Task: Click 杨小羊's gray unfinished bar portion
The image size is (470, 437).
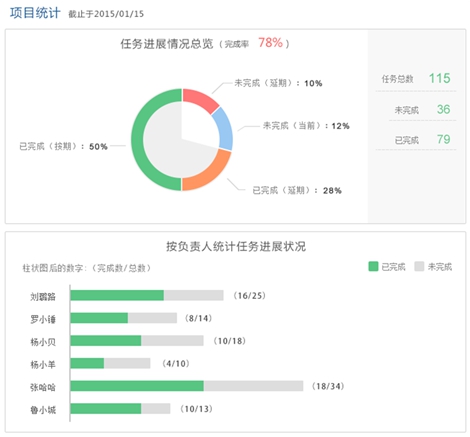Action: [x=127, y=363]
